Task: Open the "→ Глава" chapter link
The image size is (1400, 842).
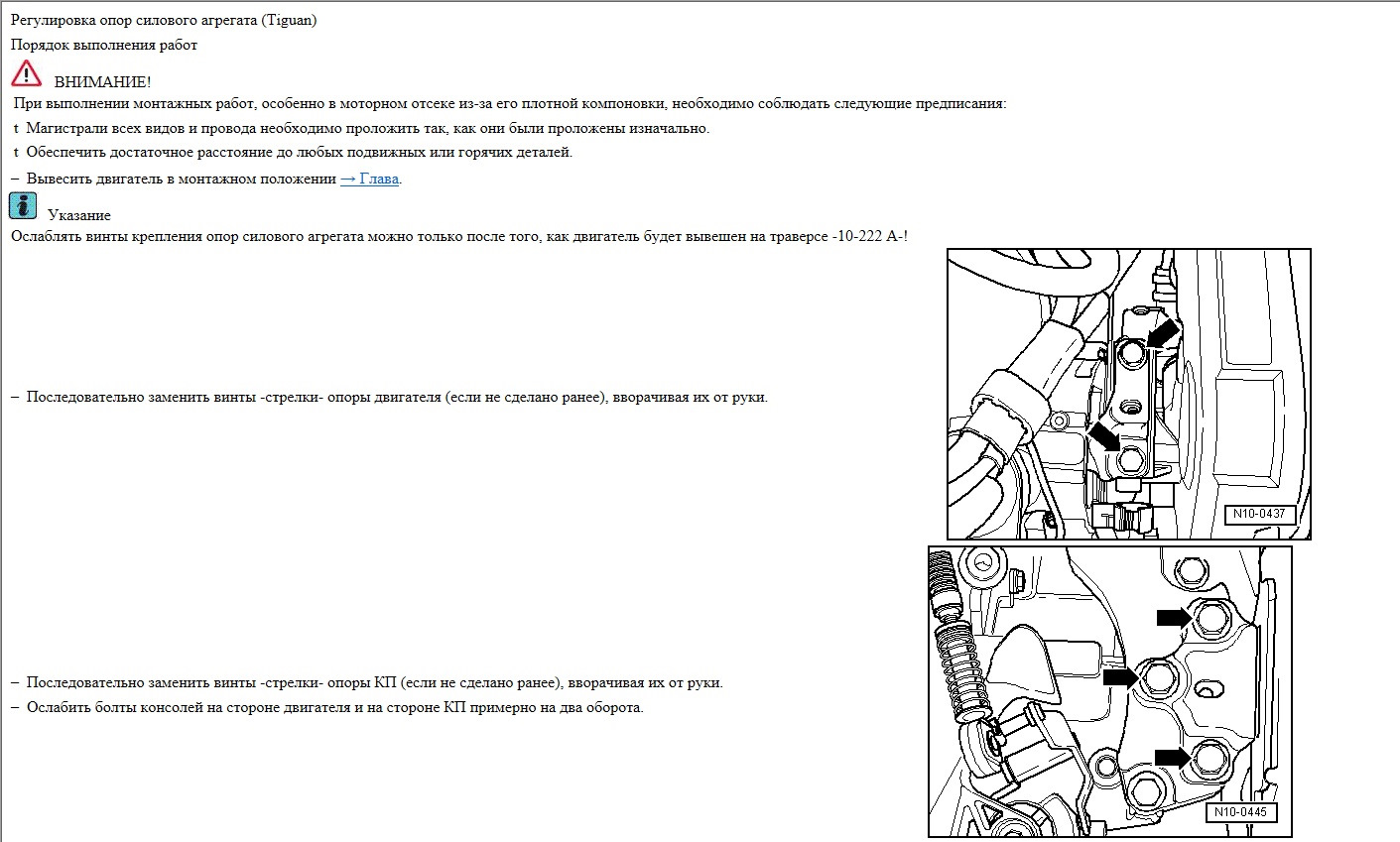Action: tap(370, 180)
